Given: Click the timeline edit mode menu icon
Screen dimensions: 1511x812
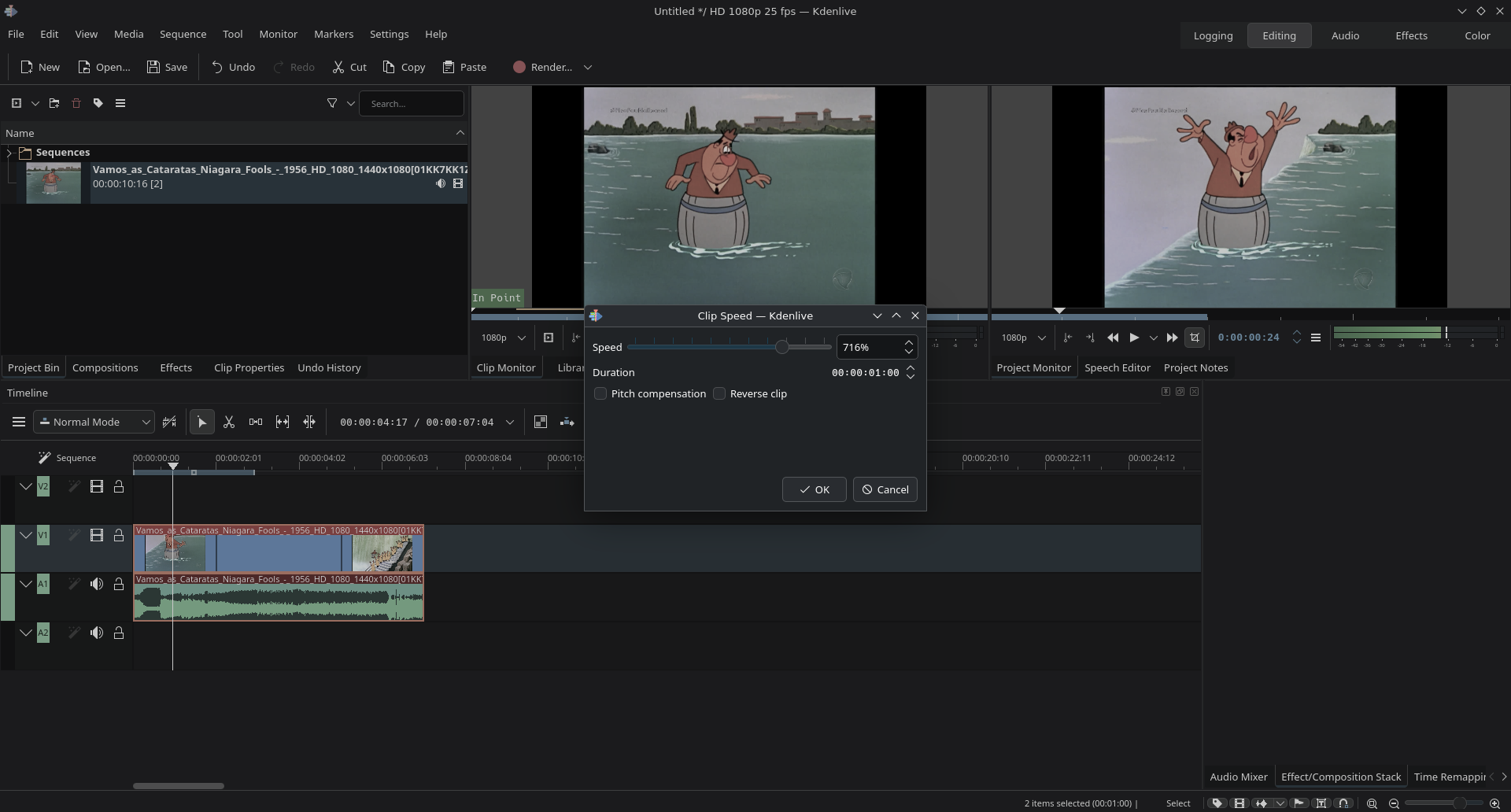Looking at the screenshot, I should [x=18, y=422].
